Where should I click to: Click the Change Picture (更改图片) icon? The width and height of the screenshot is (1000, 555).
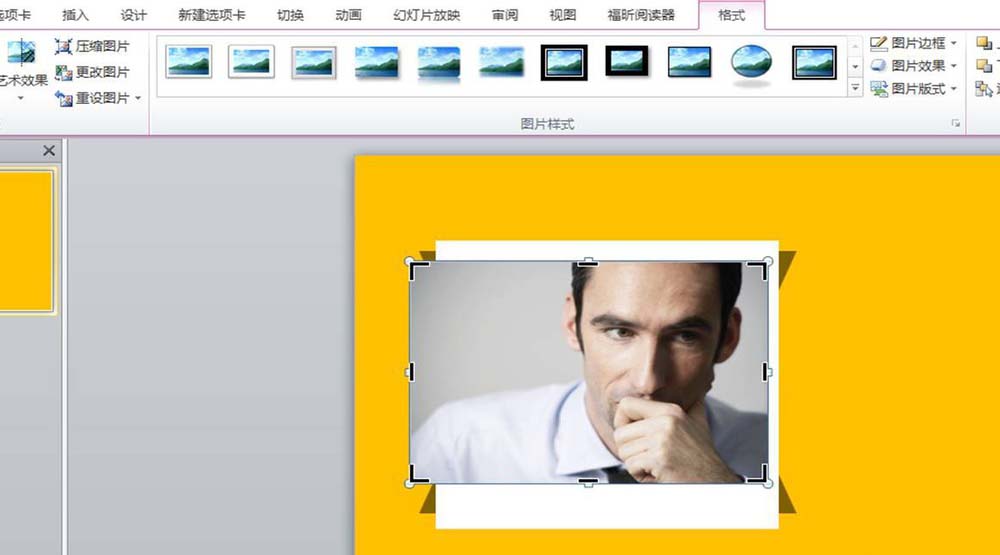click(63, 72)
